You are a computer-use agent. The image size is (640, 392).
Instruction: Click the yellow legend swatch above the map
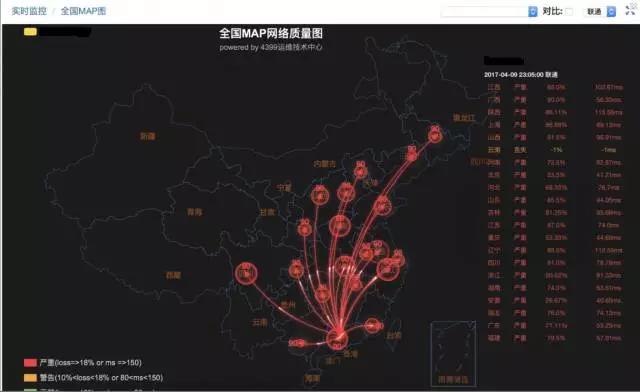pos(30,31)
